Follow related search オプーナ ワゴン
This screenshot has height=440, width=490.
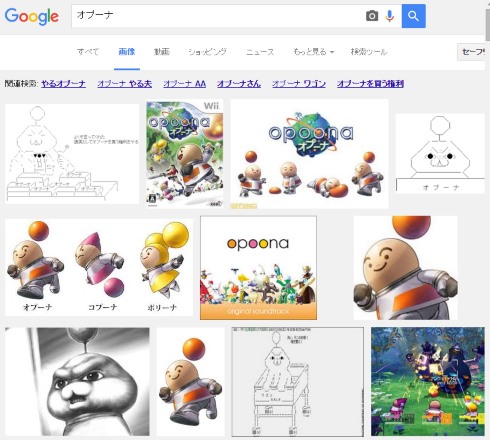coord(299,84)
